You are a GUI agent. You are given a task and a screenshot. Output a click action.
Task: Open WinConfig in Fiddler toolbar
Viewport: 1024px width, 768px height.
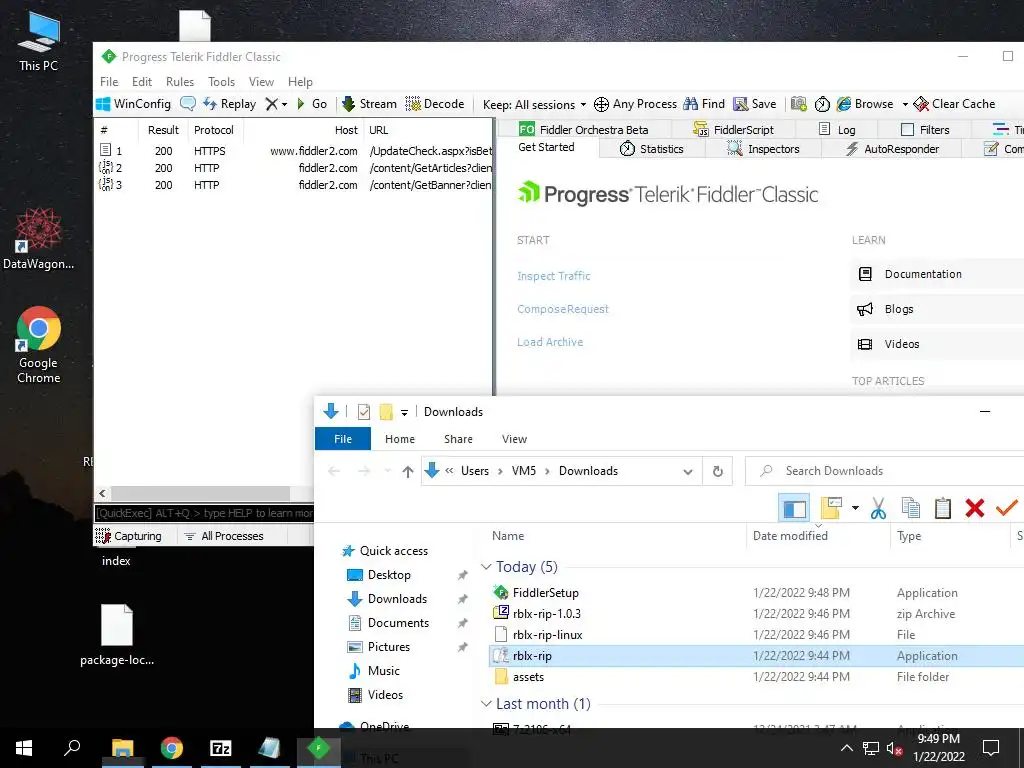133,104
